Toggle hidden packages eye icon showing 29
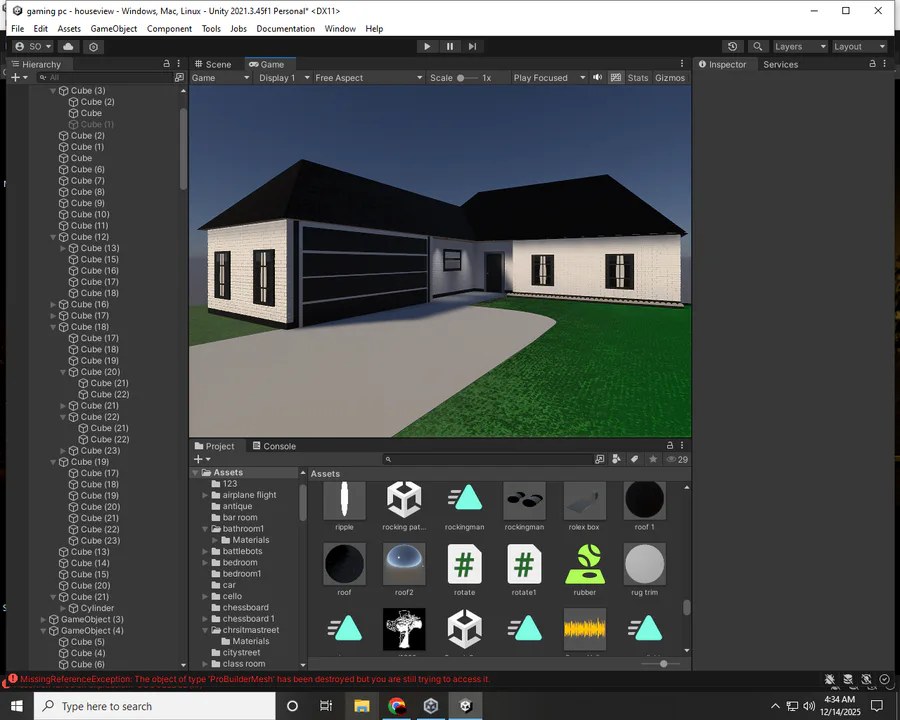The image size is (900, 720). [x=677, y=459]
